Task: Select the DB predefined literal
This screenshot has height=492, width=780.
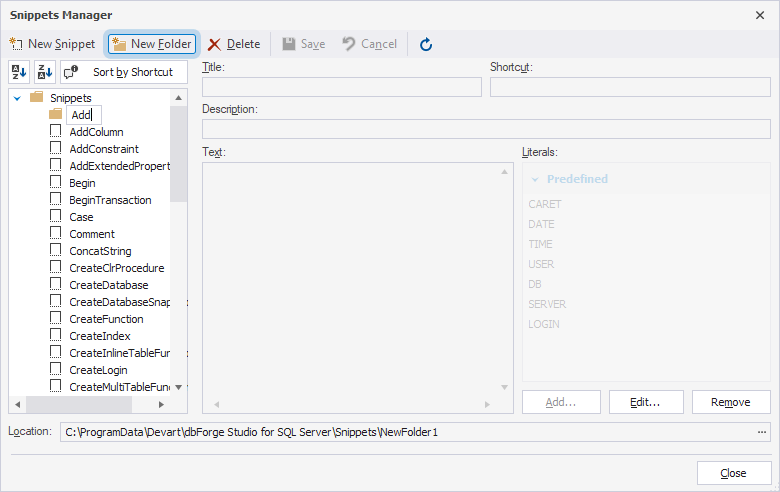Action: pos(535,284)
